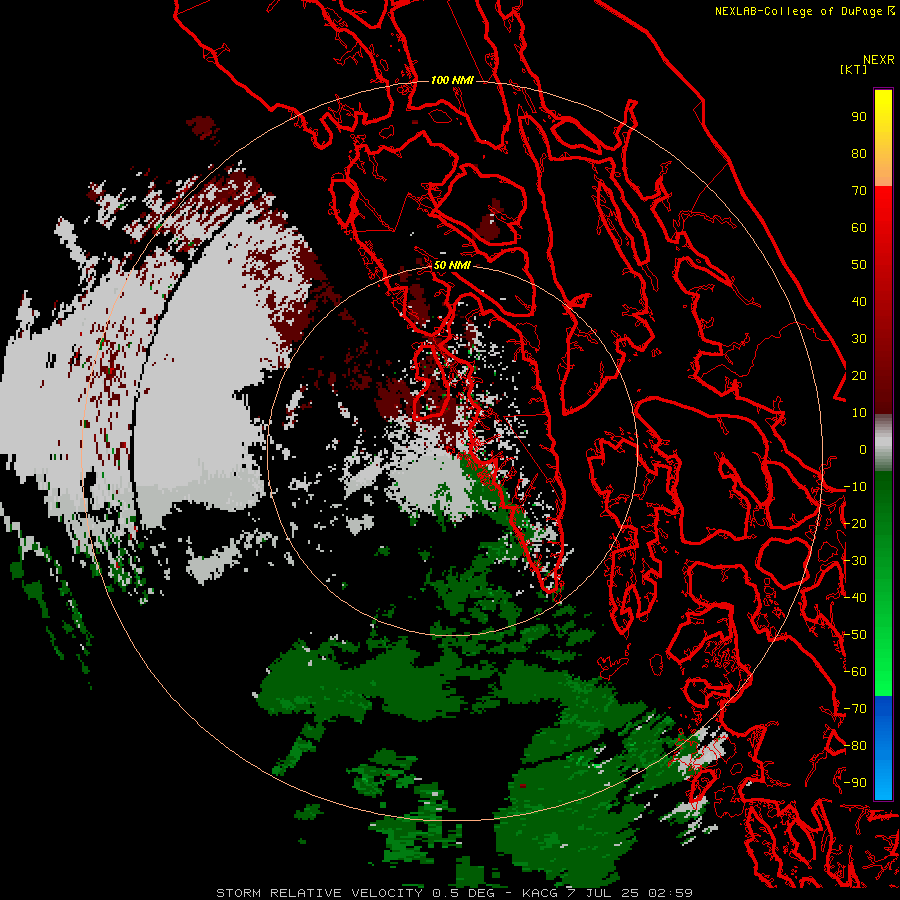Click the positive 60 scale label

[x=859, y=227]
